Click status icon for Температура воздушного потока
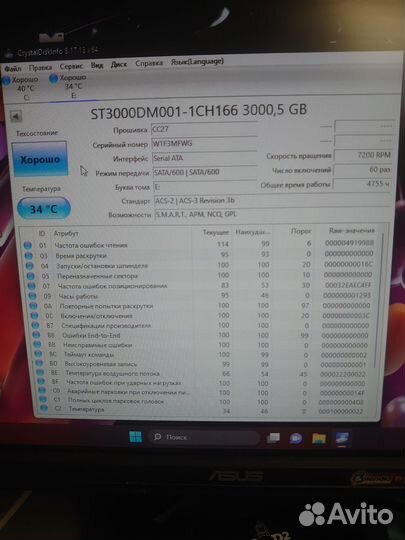This screenshot has width=405, height=540. point(40,373)
